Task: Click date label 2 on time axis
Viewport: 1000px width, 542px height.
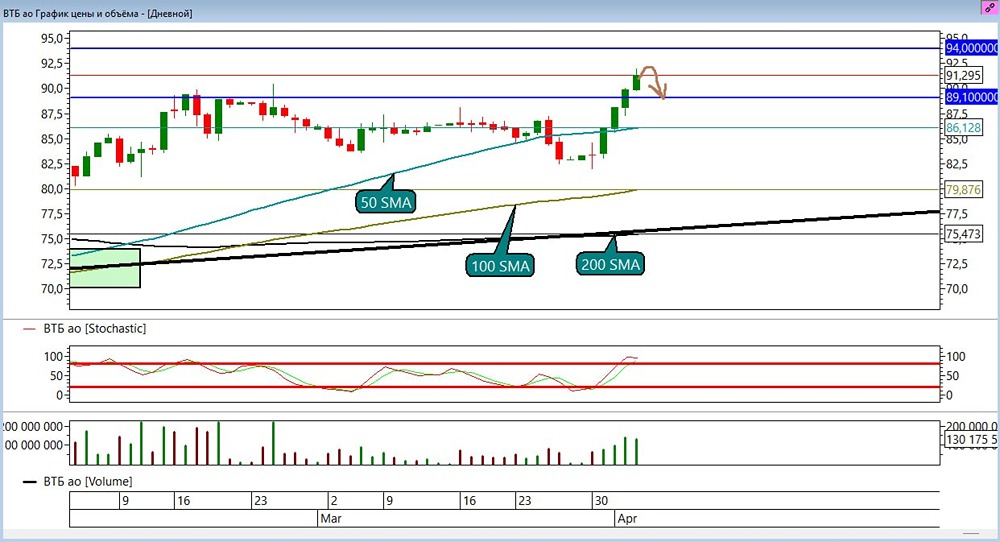Action: (334, 501)
